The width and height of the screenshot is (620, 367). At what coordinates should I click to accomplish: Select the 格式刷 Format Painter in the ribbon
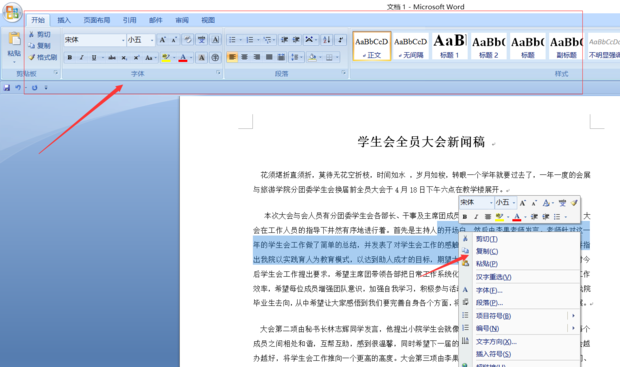pyautogui.click(x=43, y=57)
